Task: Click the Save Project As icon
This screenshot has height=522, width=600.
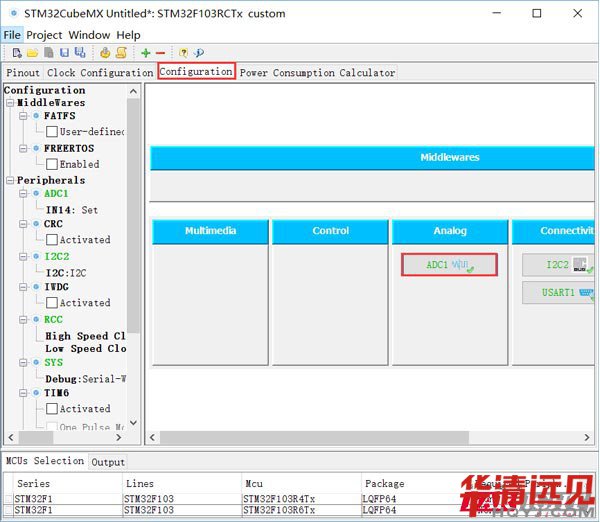Action: point(80,52)
